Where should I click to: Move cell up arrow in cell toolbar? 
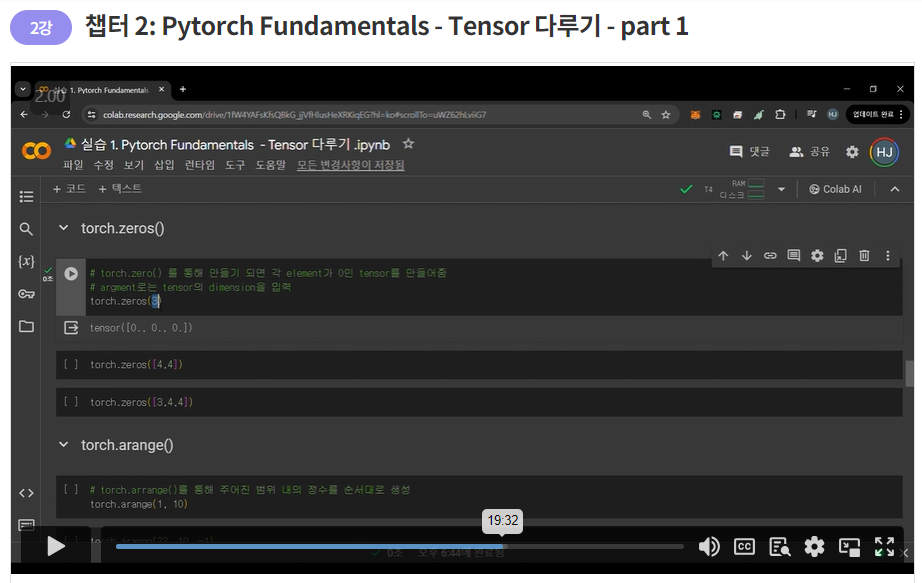pos(723,255)
